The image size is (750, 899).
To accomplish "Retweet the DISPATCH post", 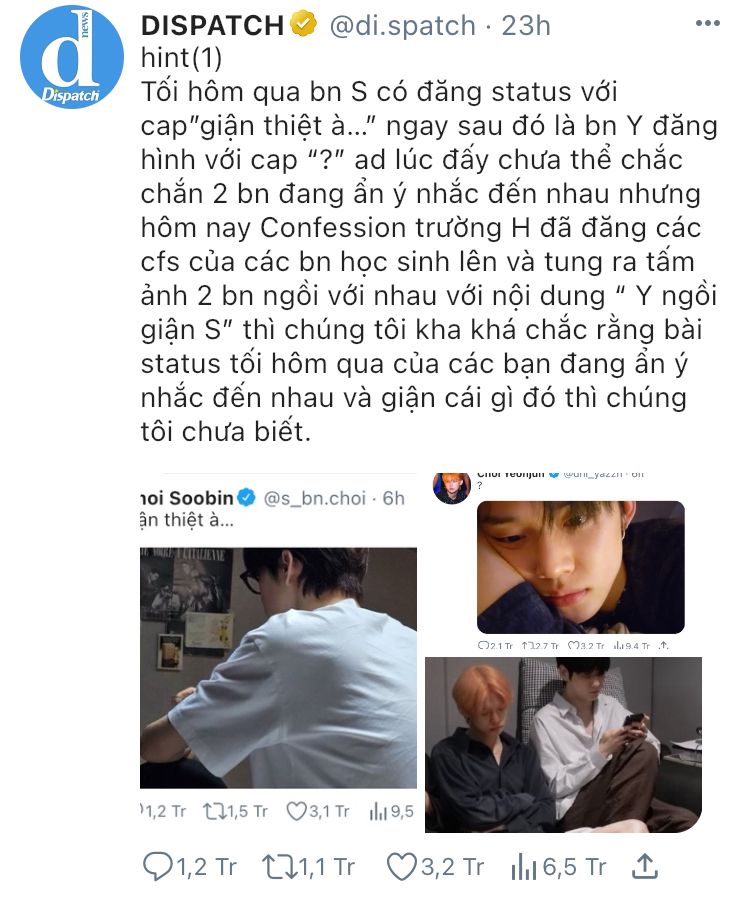I will 278,866.
